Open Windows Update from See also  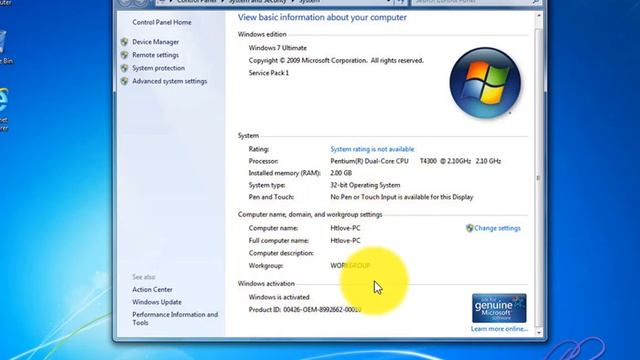click(157, 302)
